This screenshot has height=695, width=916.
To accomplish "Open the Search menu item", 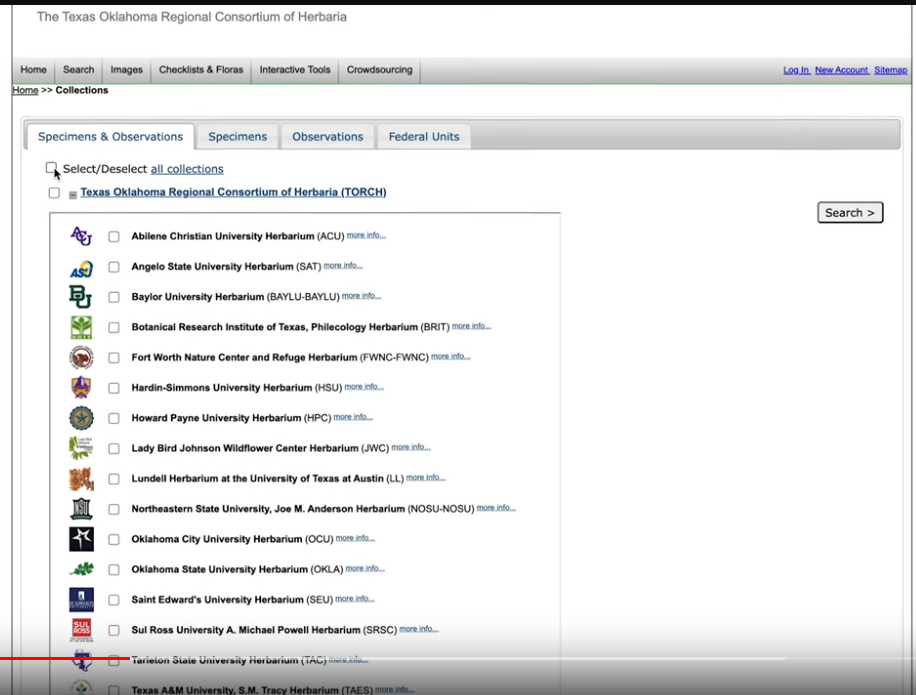I will point(78,70).
